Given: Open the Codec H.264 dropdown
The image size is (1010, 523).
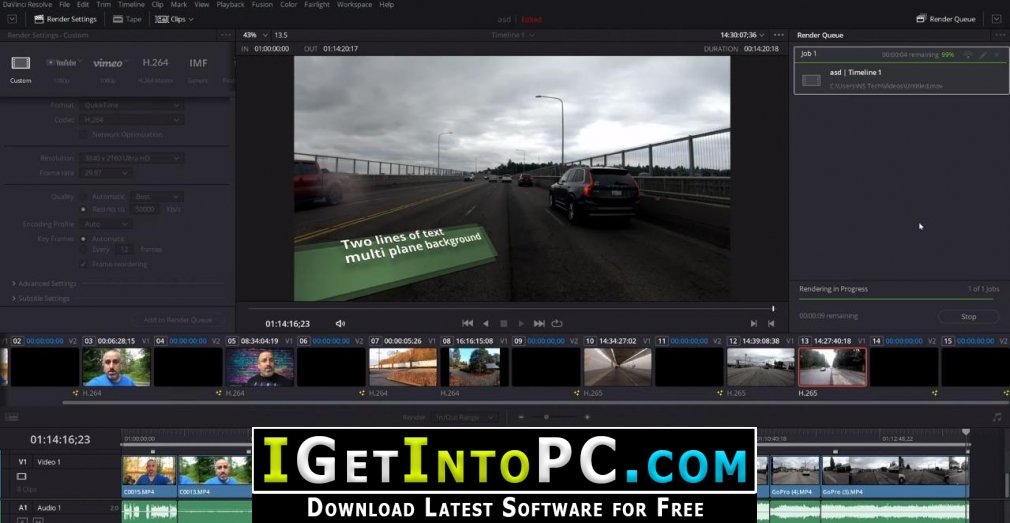Looking at the screenshot, I should 131,120.
